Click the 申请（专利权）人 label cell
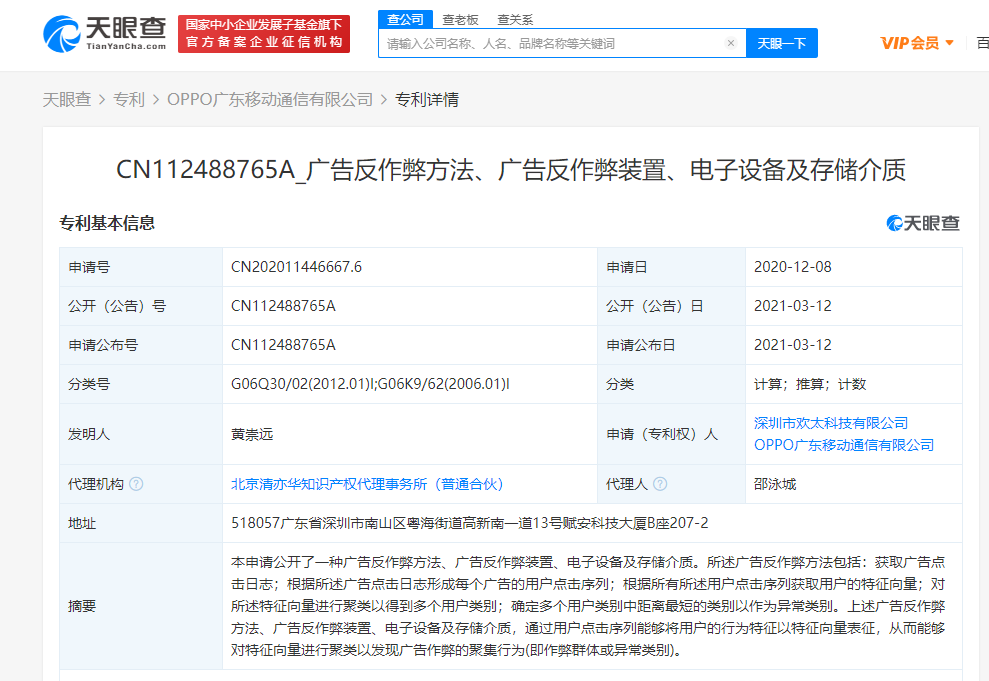The width and height of the screenshot is (989, 681). coord(671,434)
